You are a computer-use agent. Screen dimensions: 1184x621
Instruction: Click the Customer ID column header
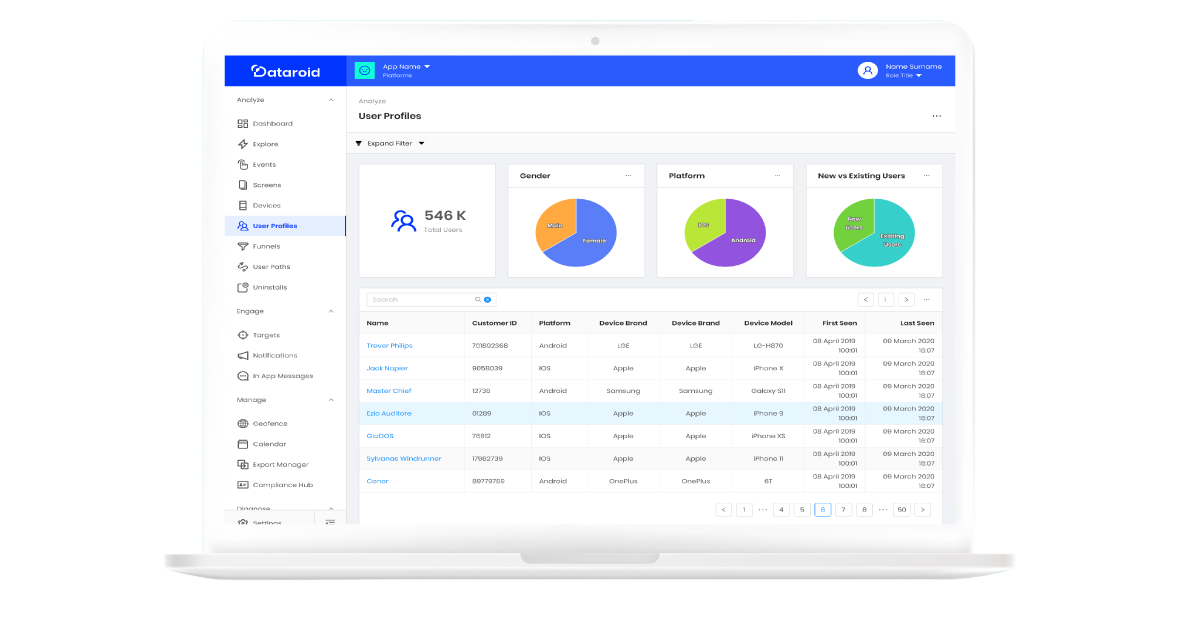click(495, 323)
